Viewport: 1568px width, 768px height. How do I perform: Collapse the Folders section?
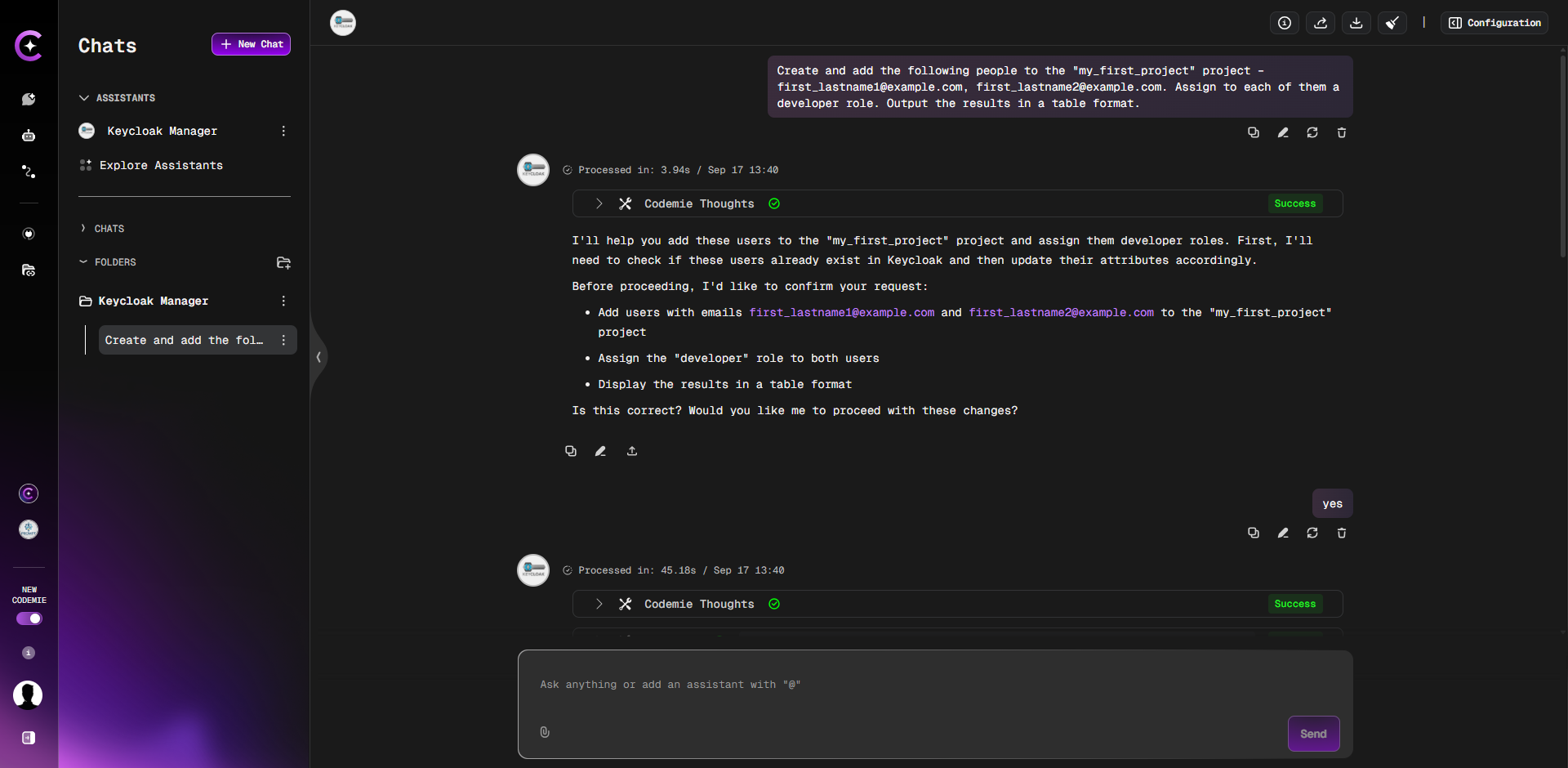(x=83, y=262)
